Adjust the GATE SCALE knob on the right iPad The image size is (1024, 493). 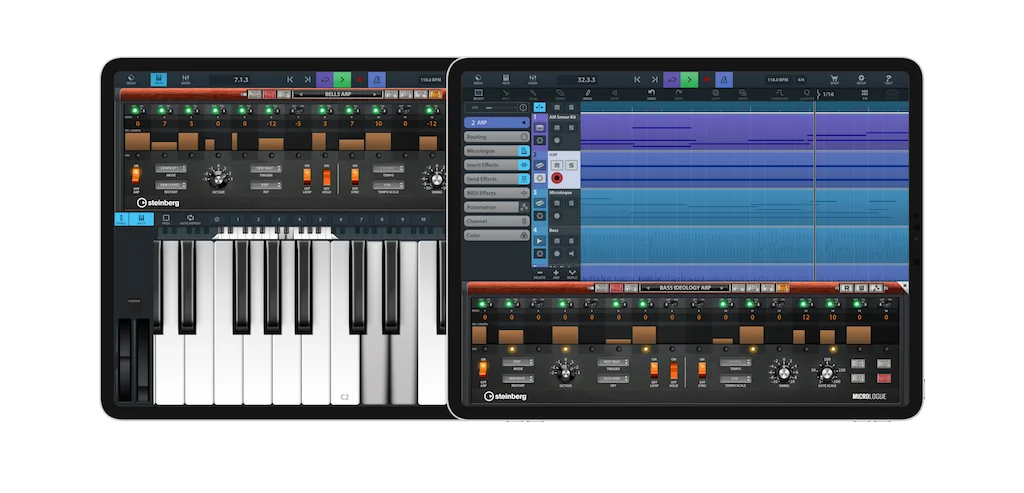[x=827, y=373]
